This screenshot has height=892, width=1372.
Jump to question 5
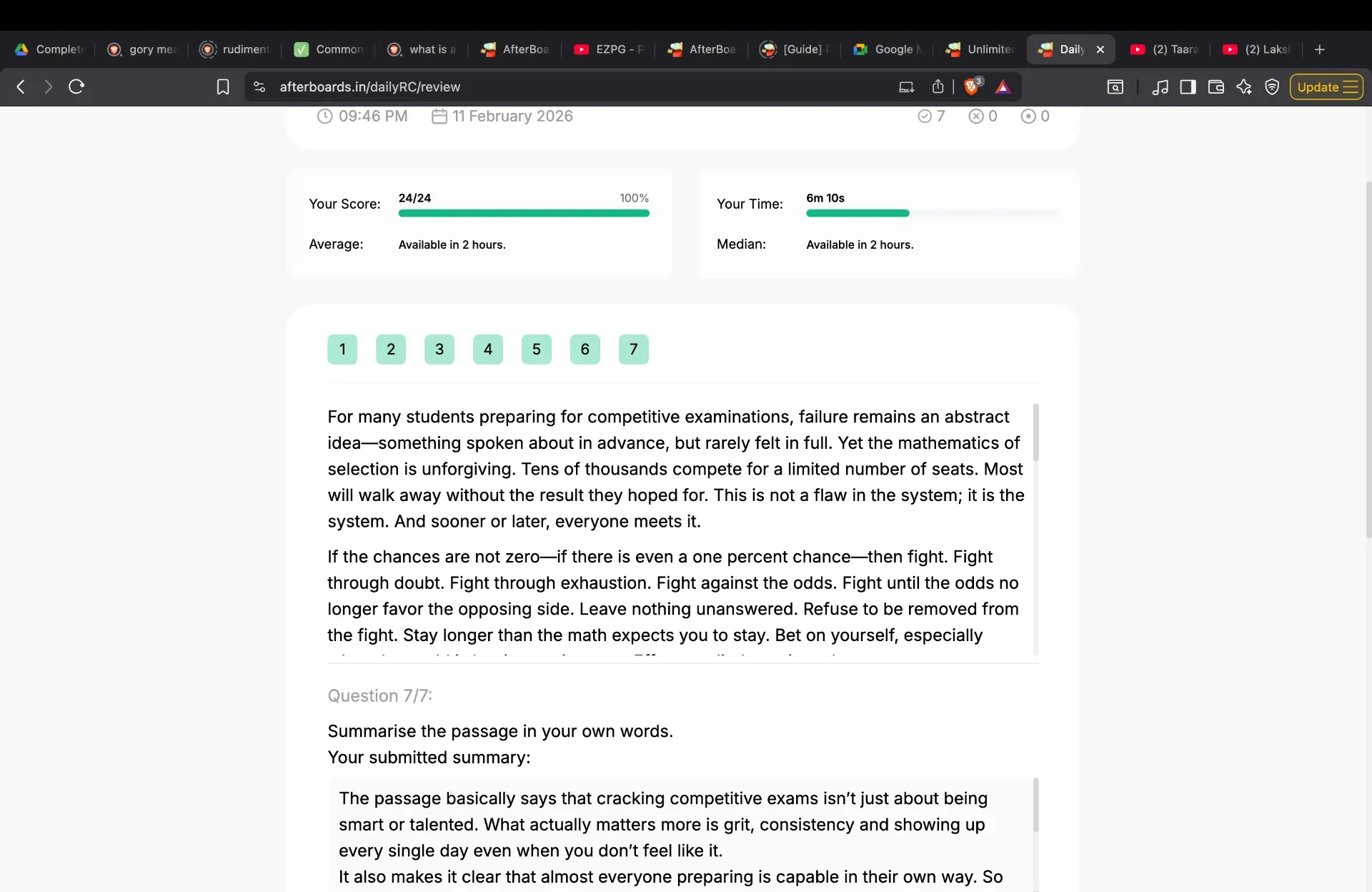(x=537, y=350)
